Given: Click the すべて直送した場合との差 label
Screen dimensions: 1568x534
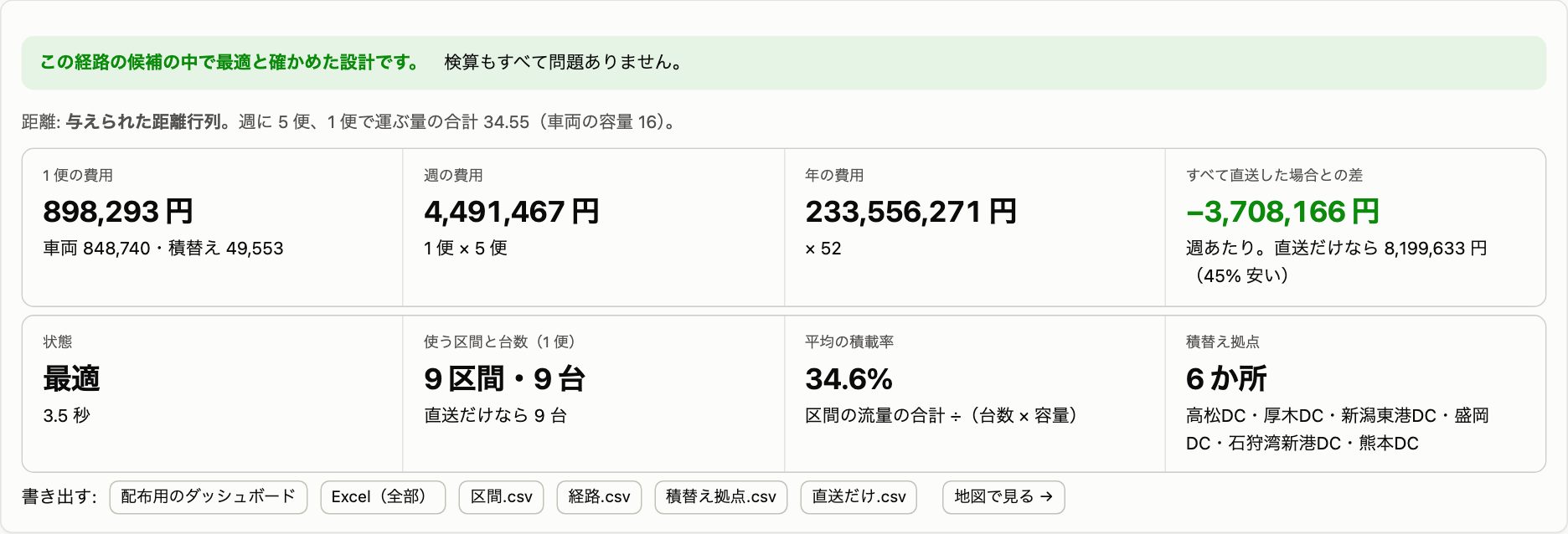Looking at the screenshot, I should coord(1274,175).
